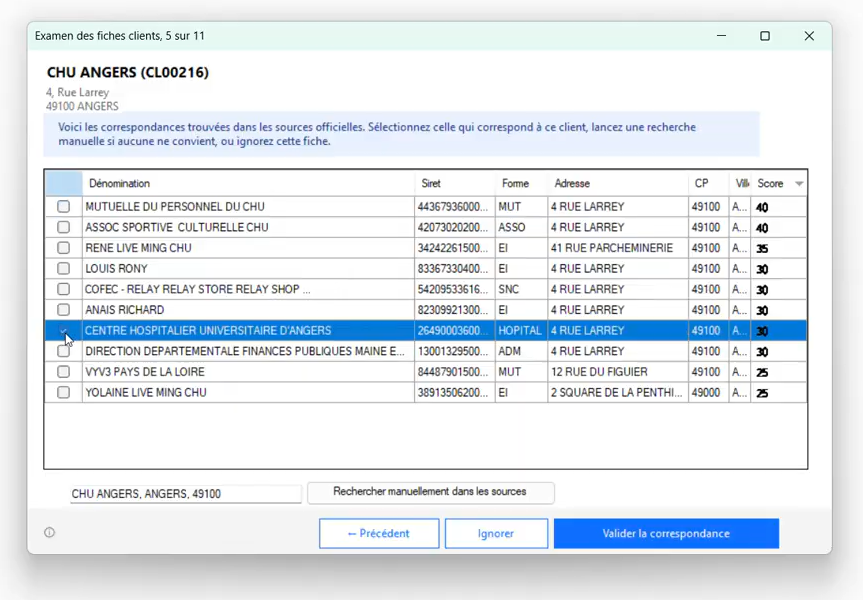Minimize the Examen des fiches clients window
Image resolution: width=863 pixels, height=600 pixels.
click(x=722, y=36)
